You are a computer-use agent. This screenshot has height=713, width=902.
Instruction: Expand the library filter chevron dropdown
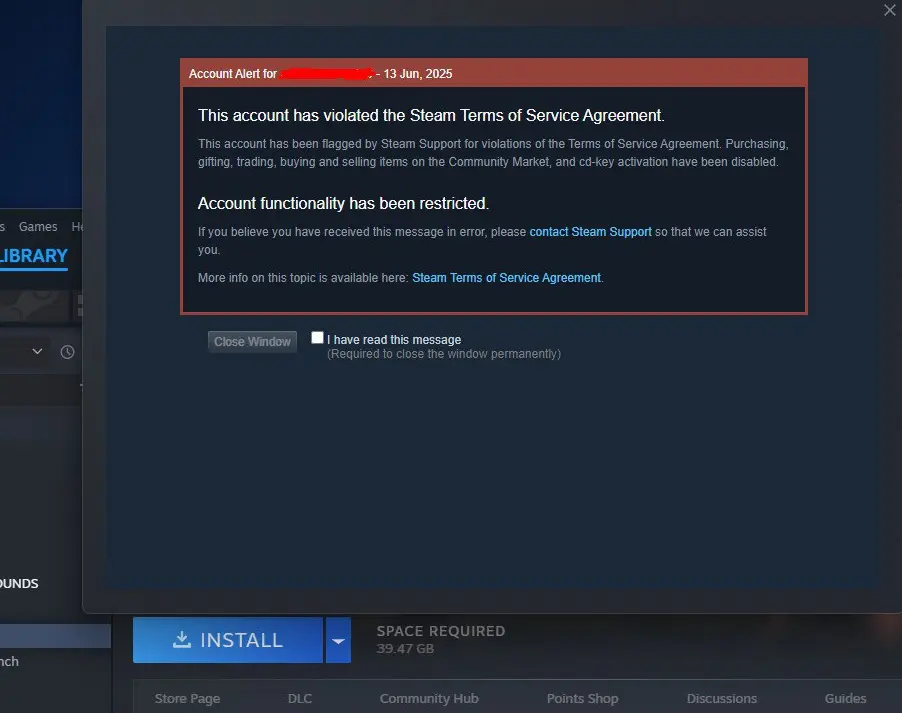coord(37,351)
